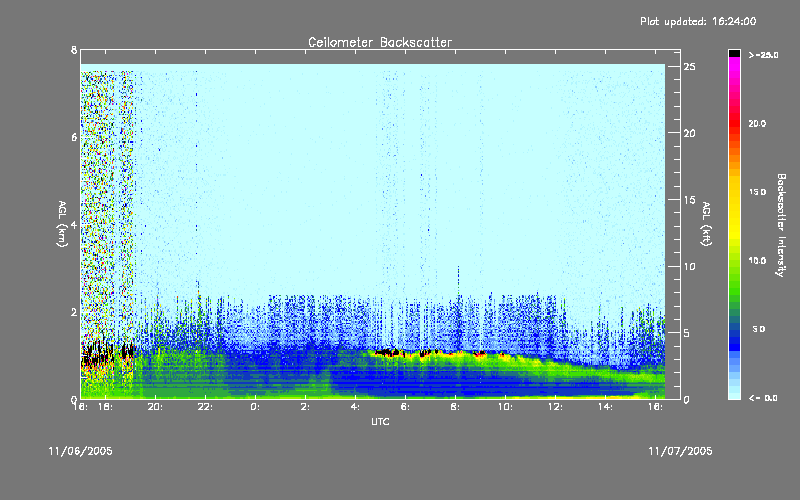Click the "14:" time tick label
The image size is (800, 500).
tap(605, 407)
